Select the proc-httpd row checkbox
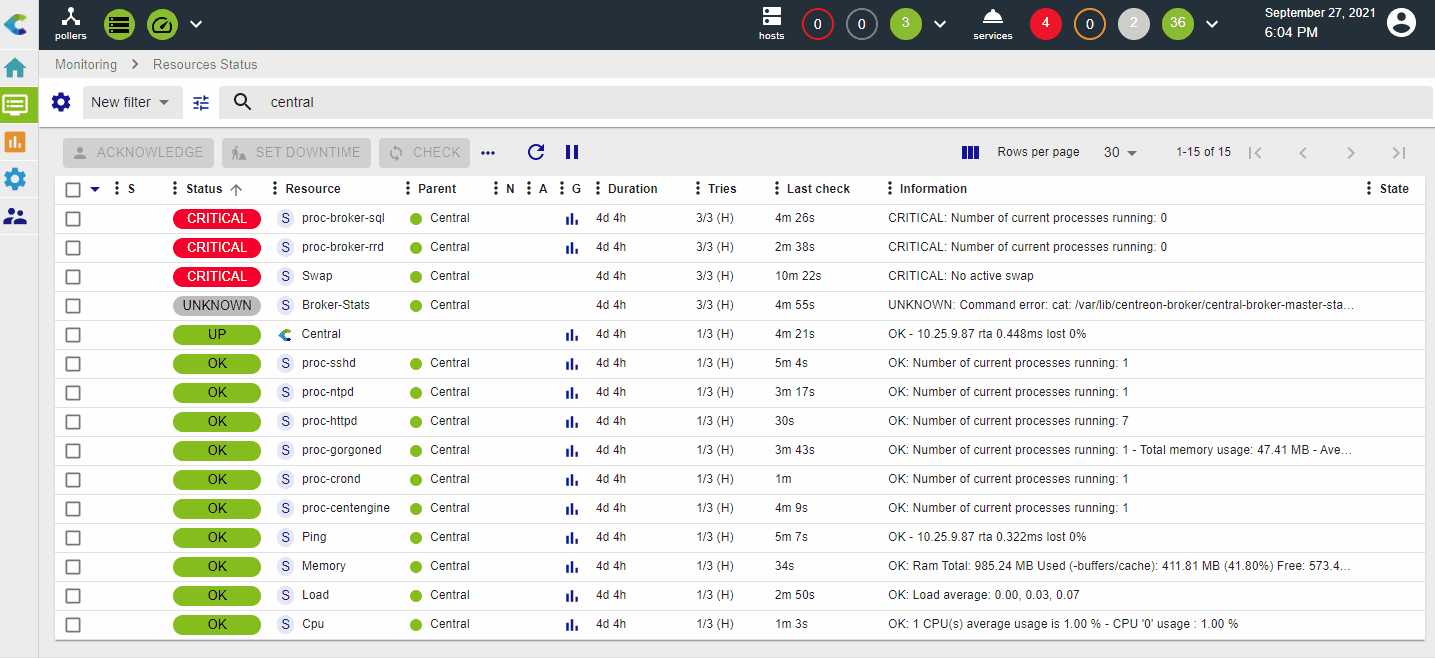This screenshot has width=1435, height=658. tap(73, 422)
